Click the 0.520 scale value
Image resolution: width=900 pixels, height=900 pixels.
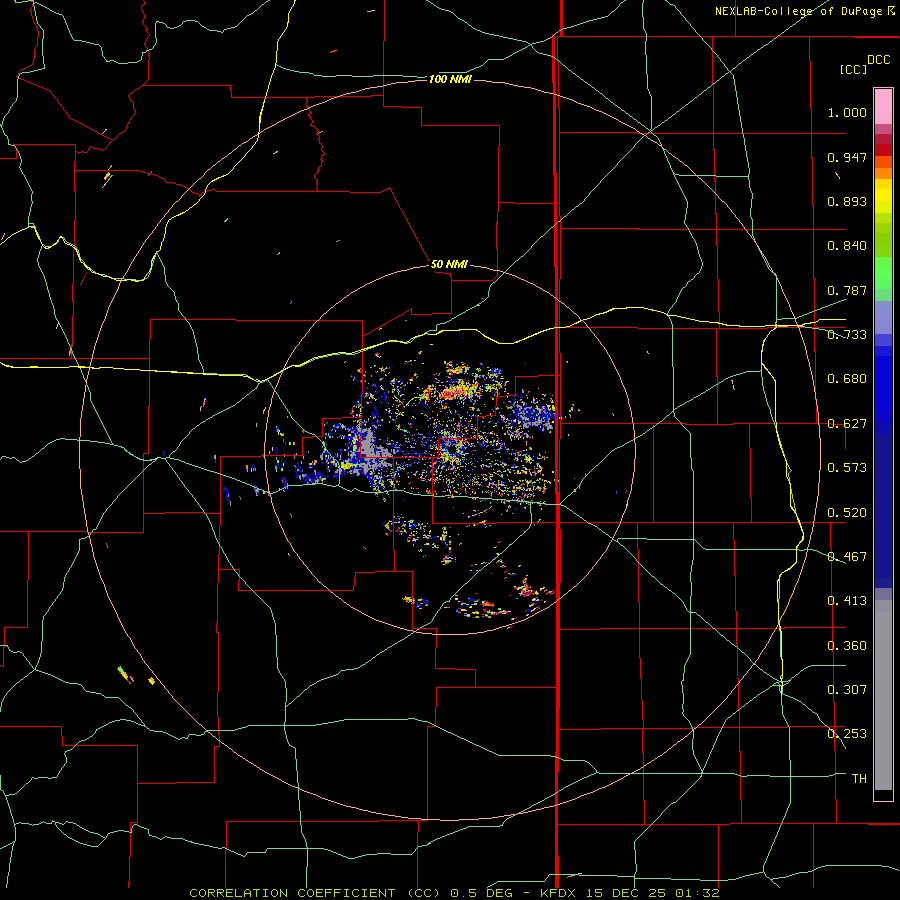[847, 513]
